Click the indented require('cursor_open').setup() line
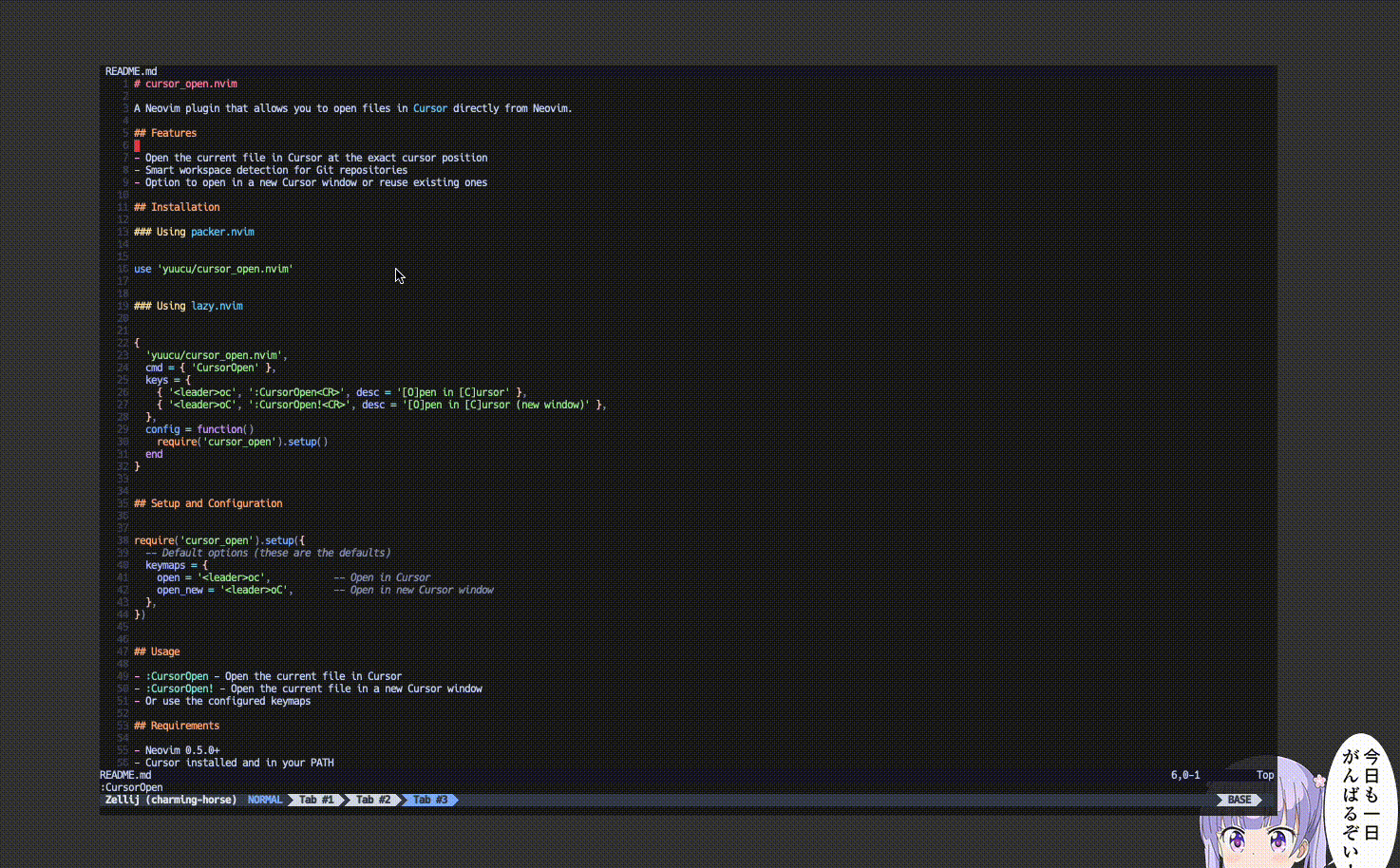The width and height of the screenshot is (1400, 868). click(x=242, y=442)
